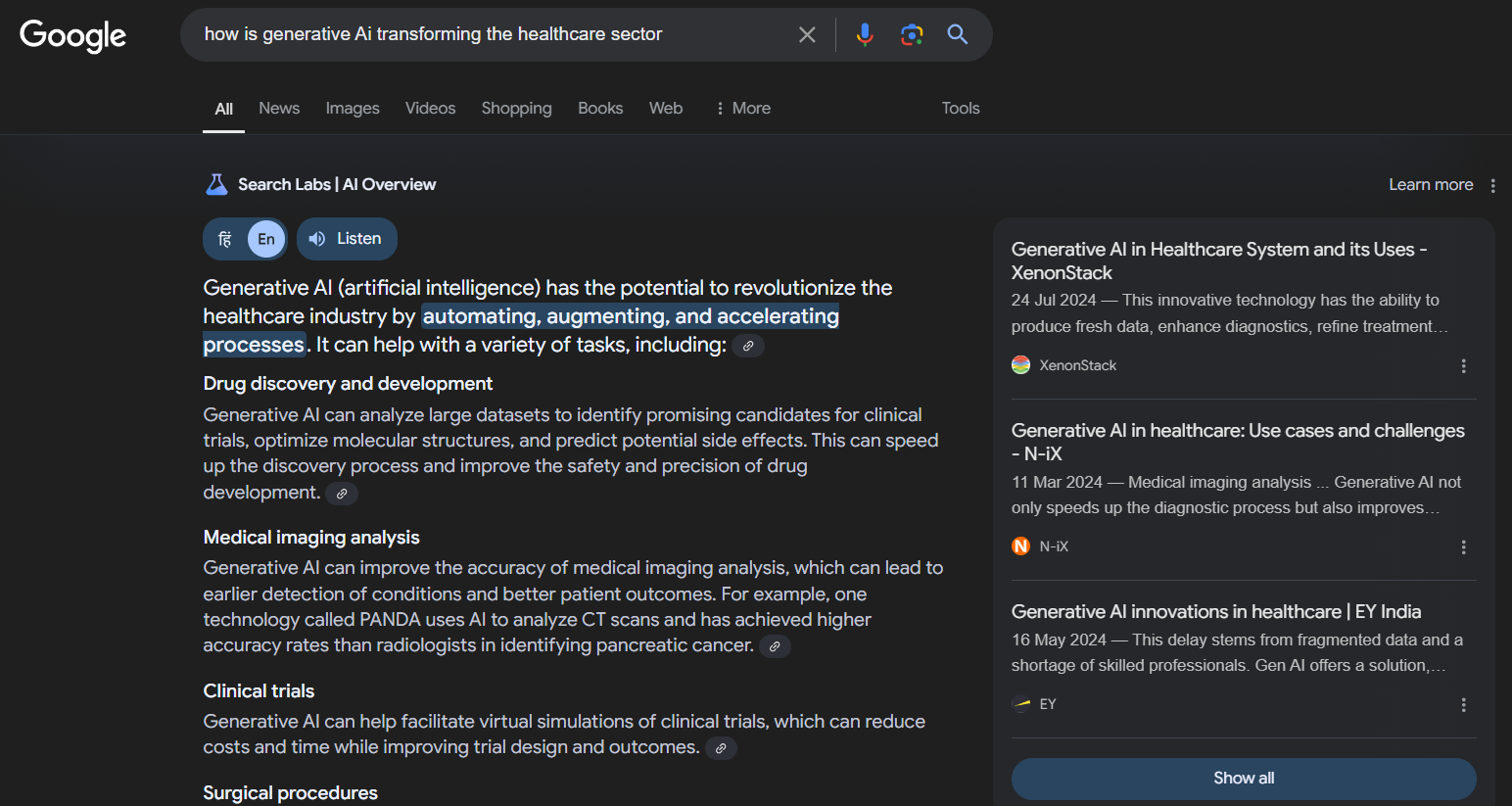The width and height of the screenshot is (1512, 806).
Task: Open XenonStack result options menu
Action: [x=1464, y=366]
